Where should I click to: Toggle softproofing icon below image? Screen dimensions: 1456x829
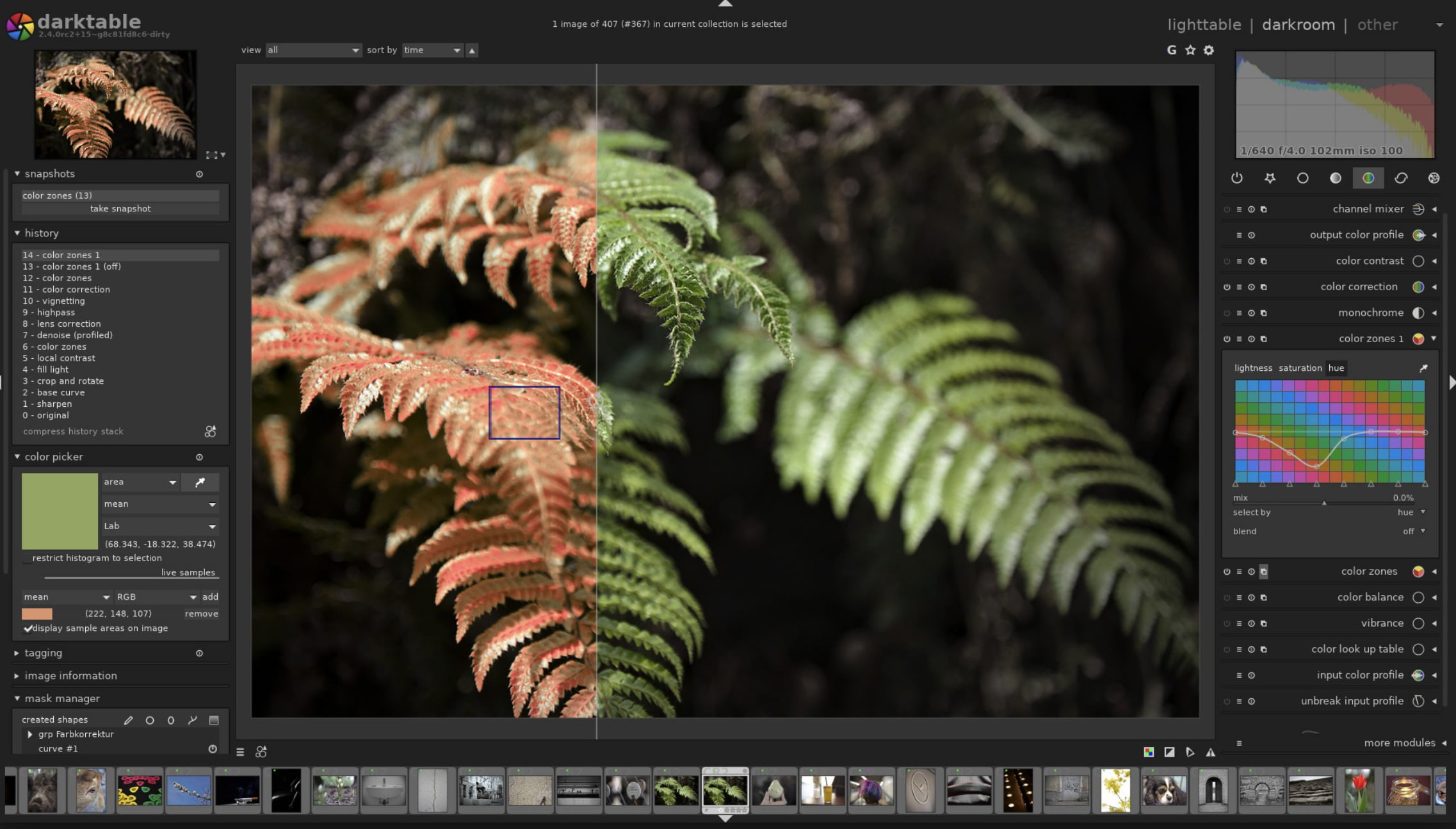pyautogui.click(x=1190, y=752)
